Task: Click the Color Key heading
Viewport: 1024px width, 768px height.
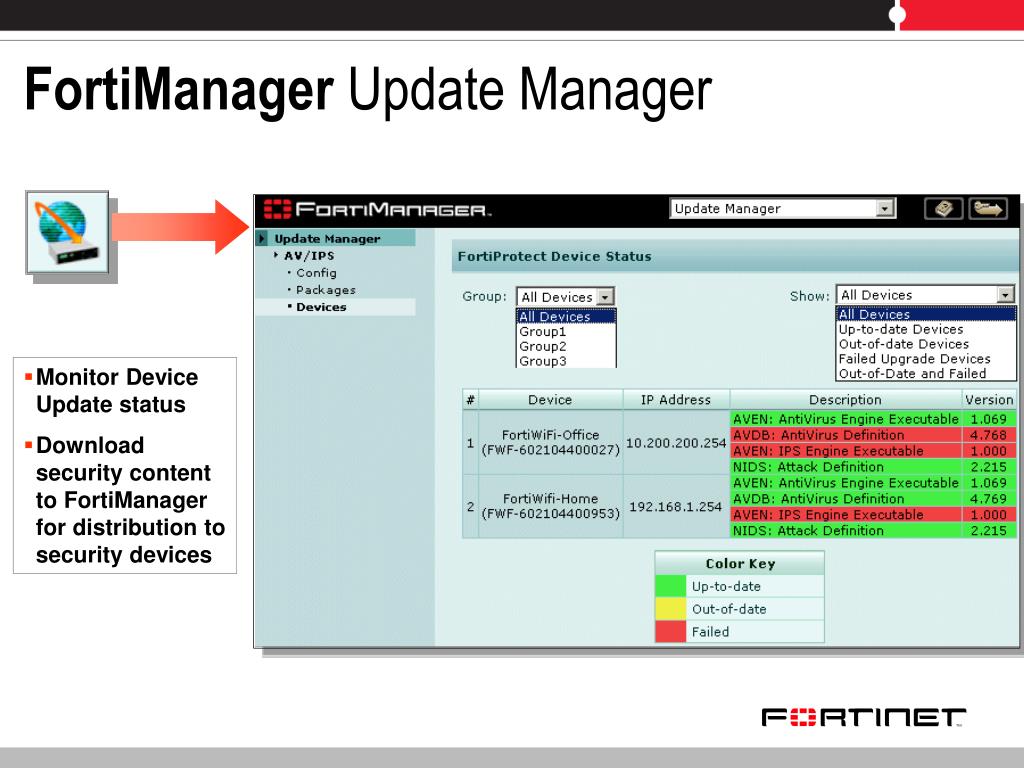Action: [740, 564]
